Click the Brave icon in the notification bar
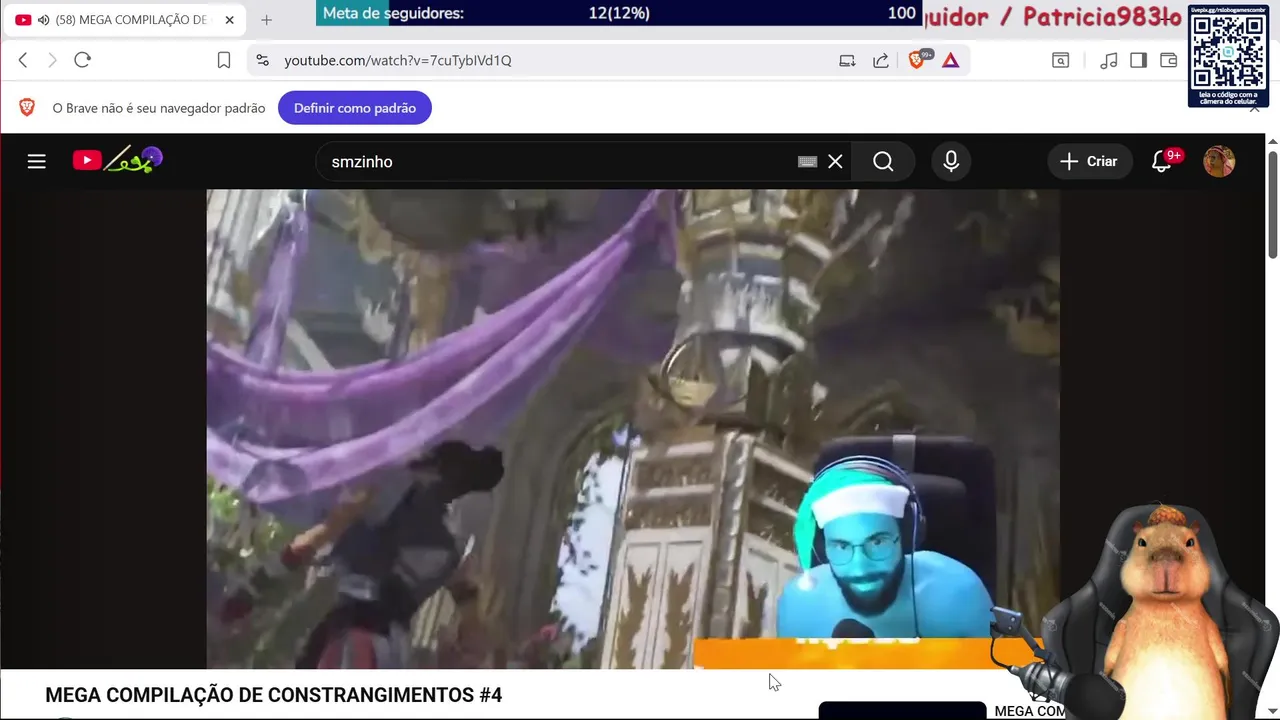Viewport: 1280px width, 720px height. [27, 108]
